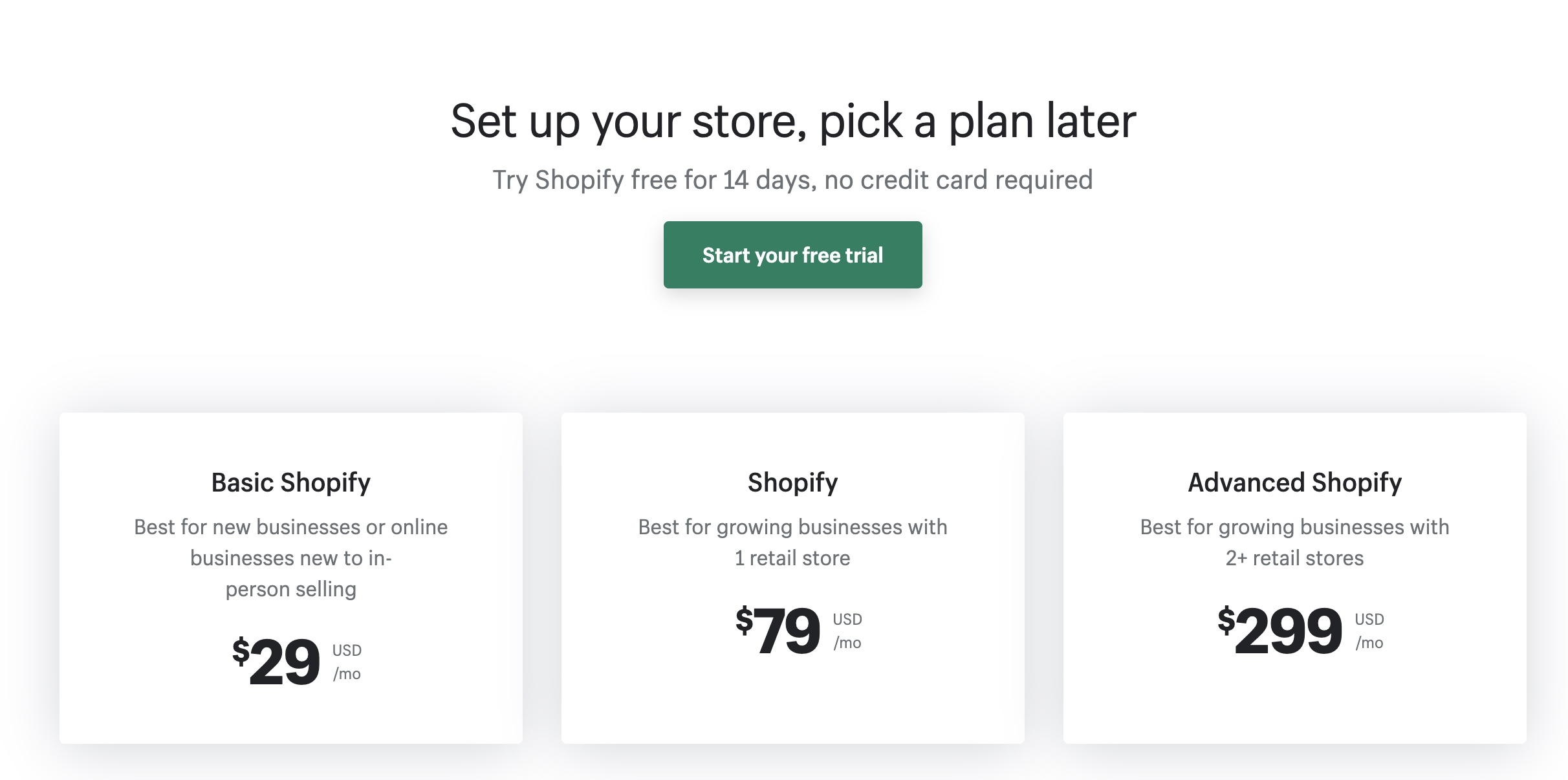Select the Advanced Shopify plan title
The width and height of the screenshot is (1568, 780).
pos(1294,482)
